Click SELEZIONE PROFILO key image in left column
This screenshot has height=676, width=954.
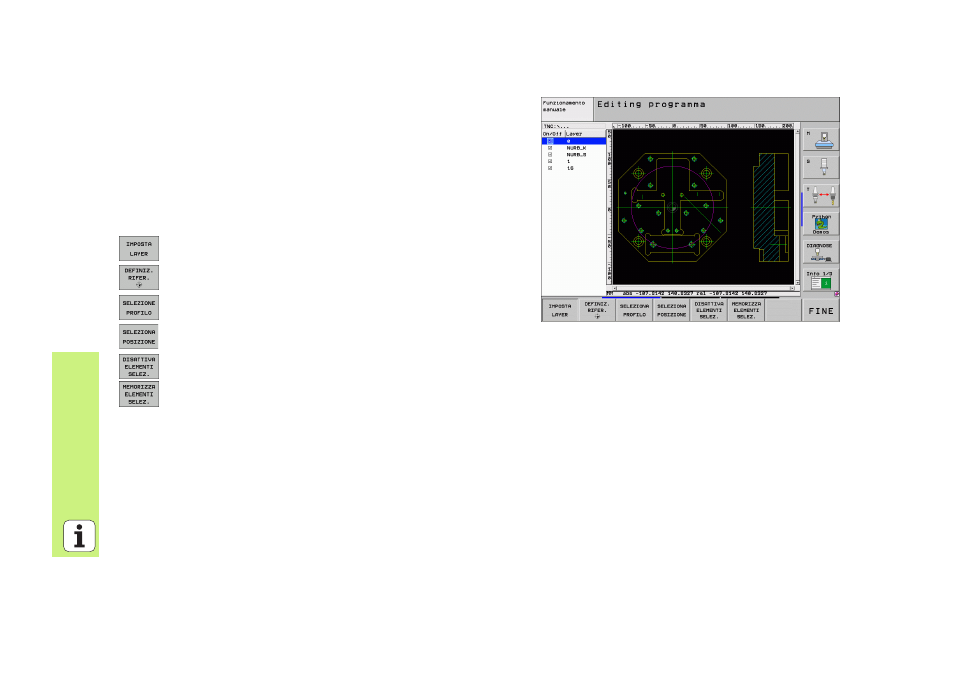(139, 307)
